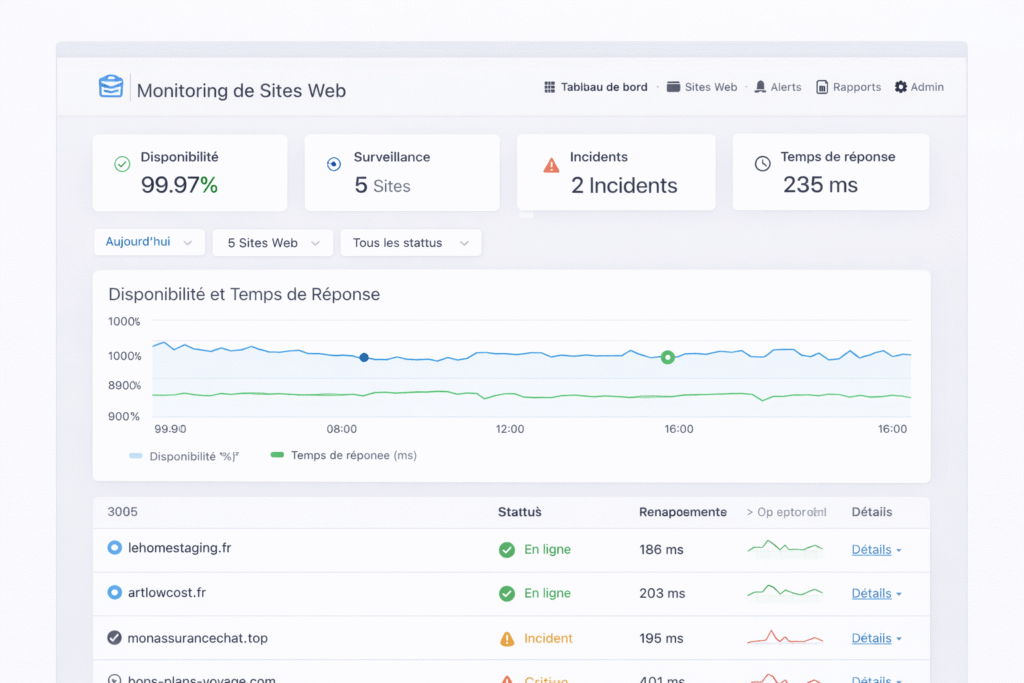
Task: Click the Surveillance target icon
Action: (x=333, y=163)
